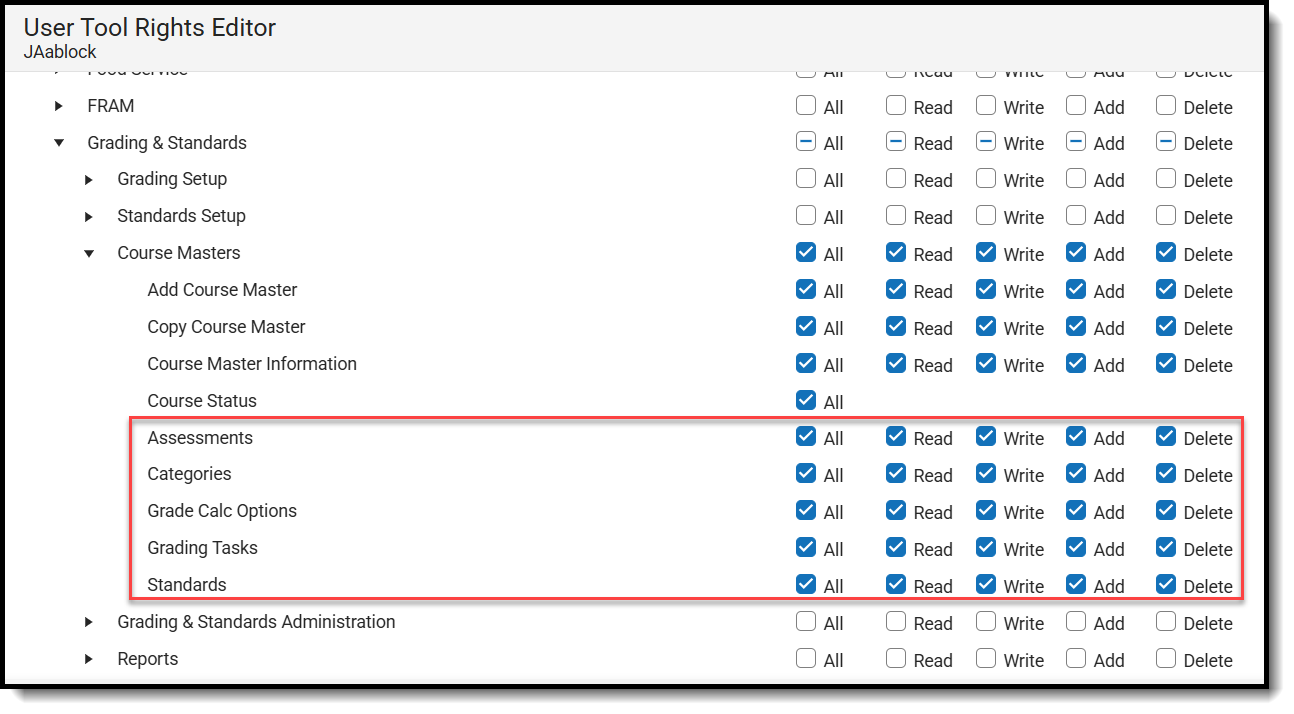The image size is (1294, 714).
Task: Select the Course Master Information row
Action: [x=252, y=364]
